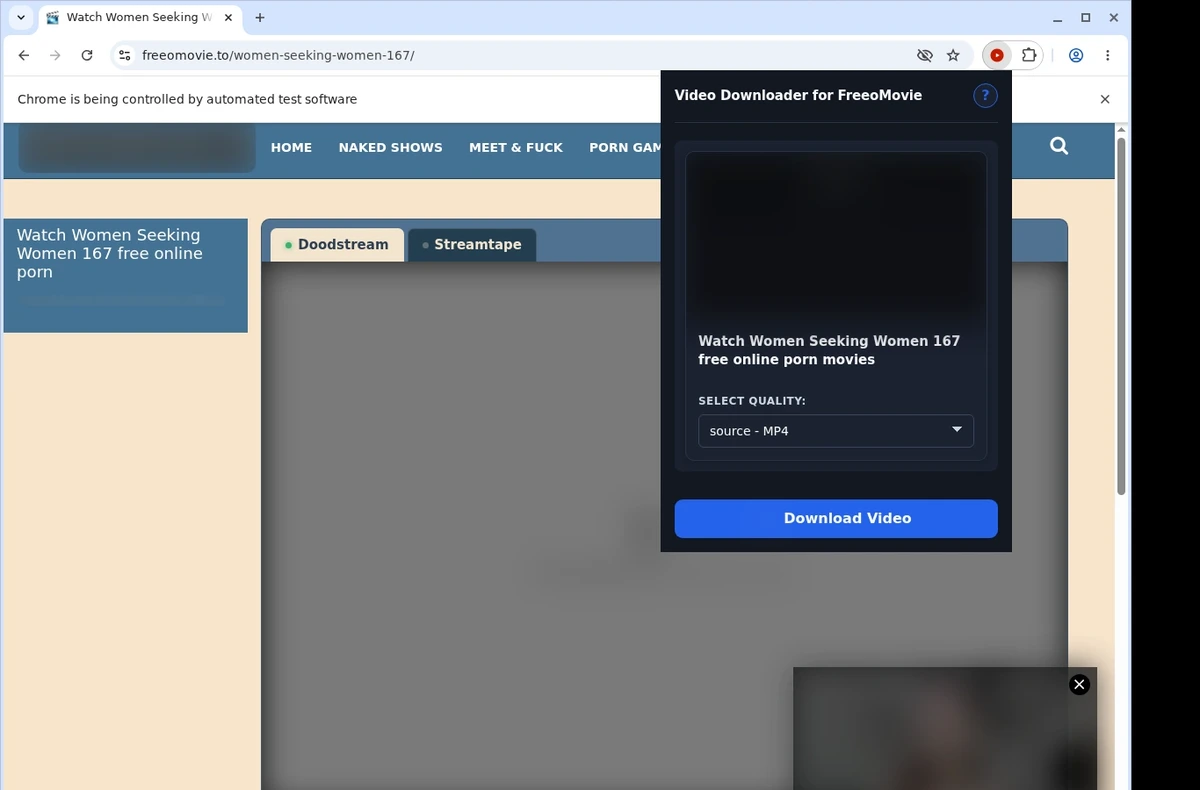Minimize the Chrome window
The height and width of the screenshot is (790, 1200).
coord(1057,18)
